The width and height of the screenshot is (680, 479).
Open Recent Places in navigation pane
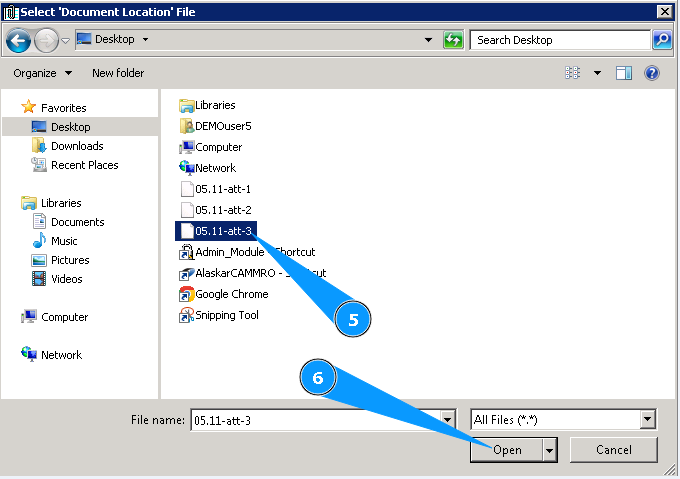click(85, 165)
